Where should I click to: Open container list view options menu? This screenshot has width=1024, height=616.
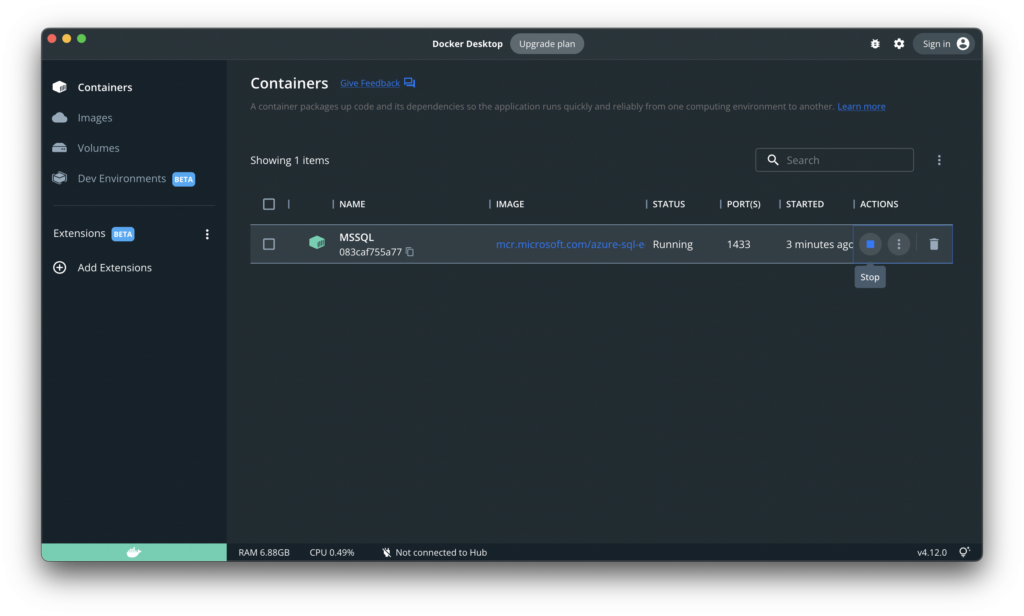tap(939, 160)
